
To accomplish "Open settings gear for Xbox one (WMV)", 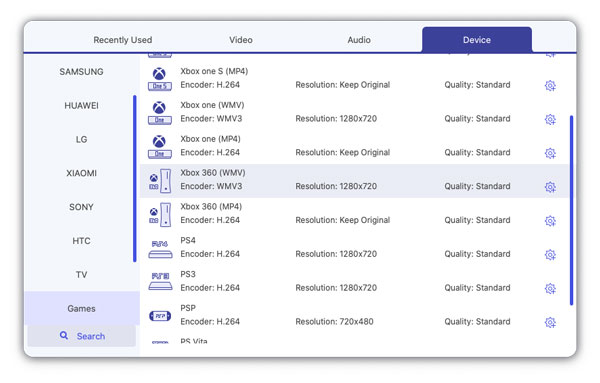I will 550,119.
